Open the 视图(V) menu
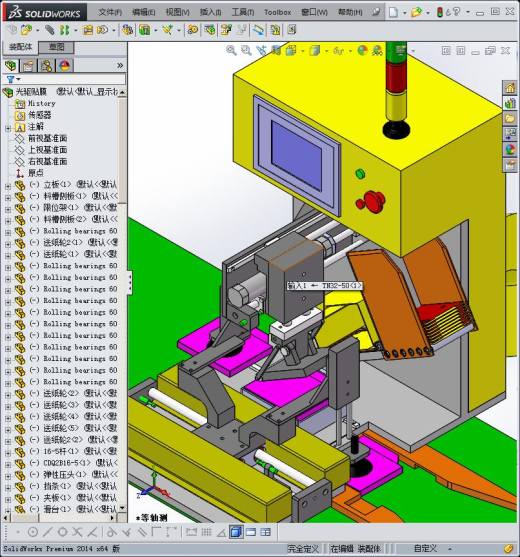Image resolution: width=520 pixels, height=557 pixels. tap(177, 12)
